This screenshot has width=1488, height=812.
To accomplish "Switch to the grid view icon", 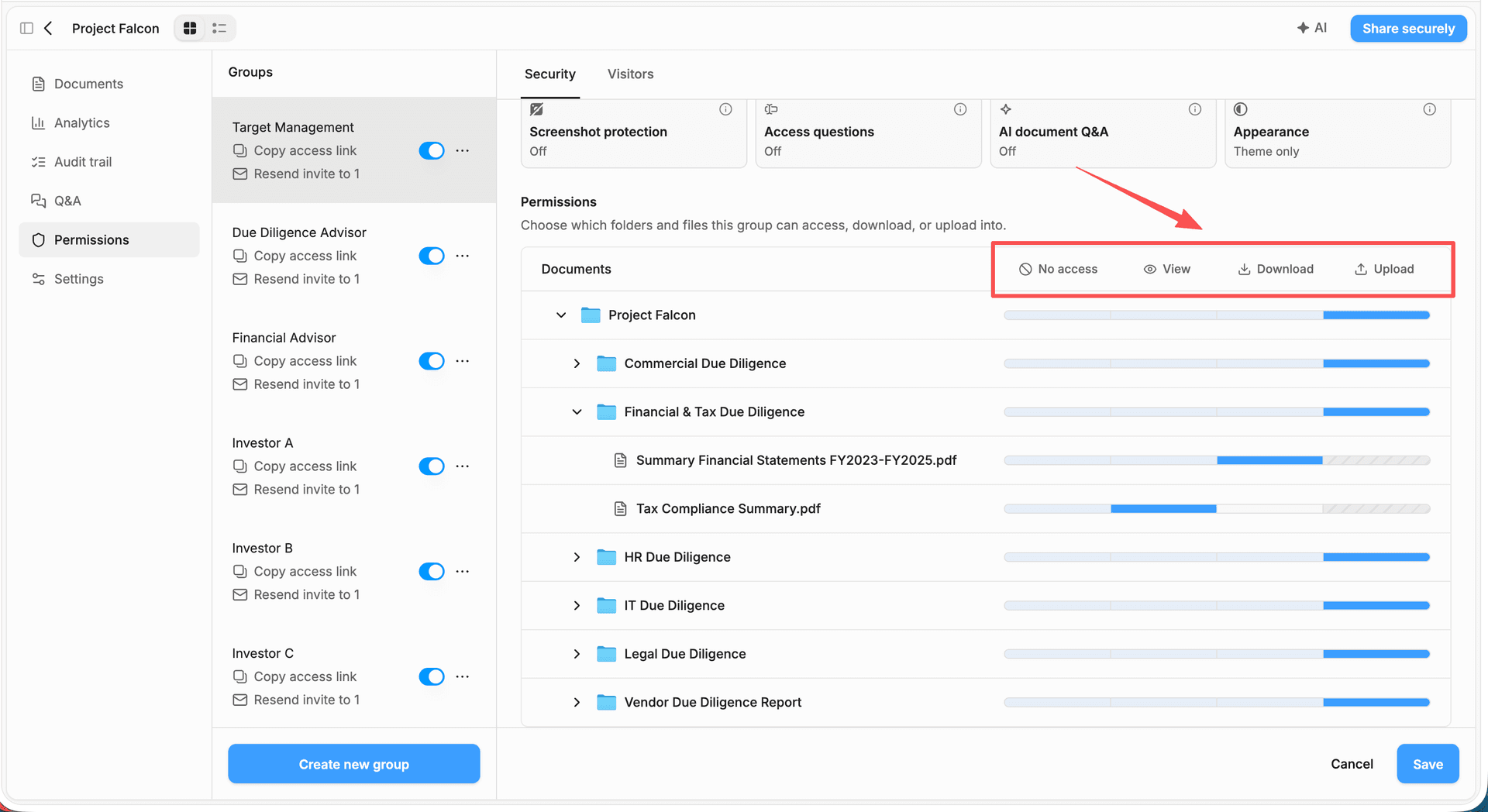I will click(x=190, y=29).
